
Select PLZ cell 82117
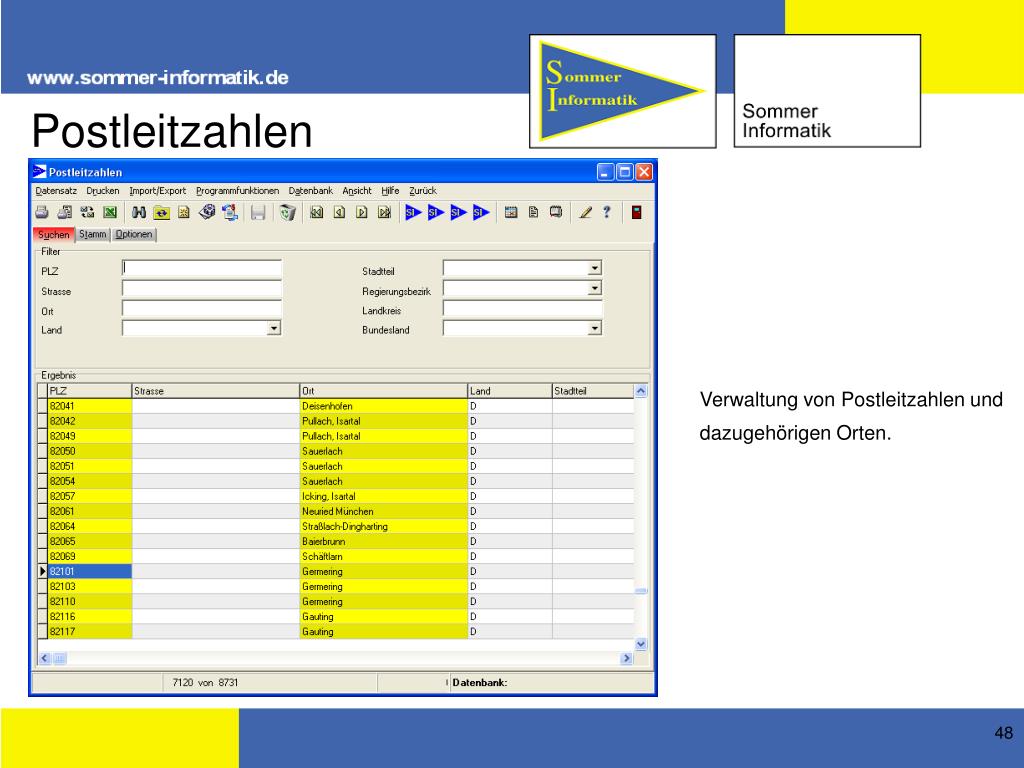point(89,632)
